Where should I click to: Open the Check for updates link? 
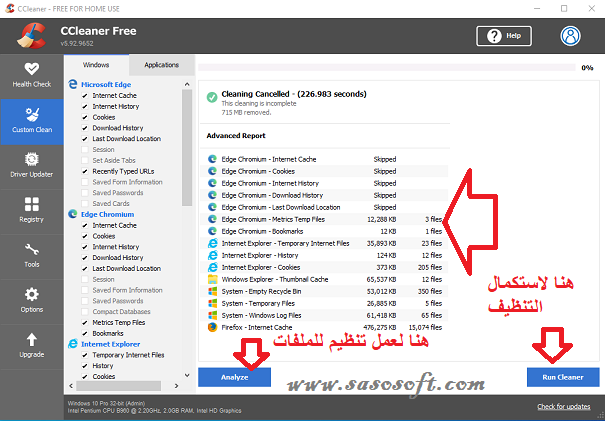(564, 406)
